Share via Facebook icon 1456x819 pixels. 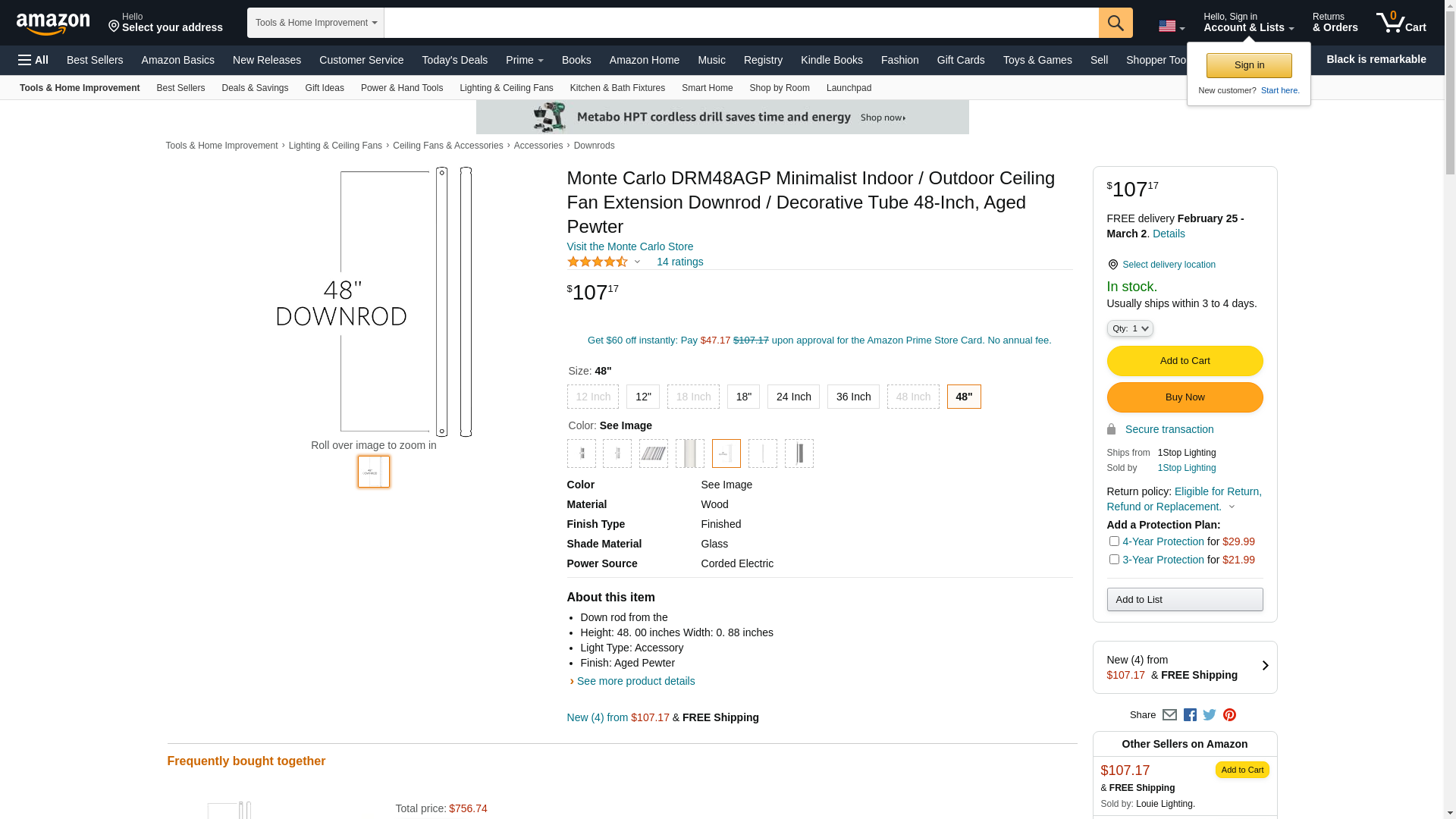coord(1190,715)
